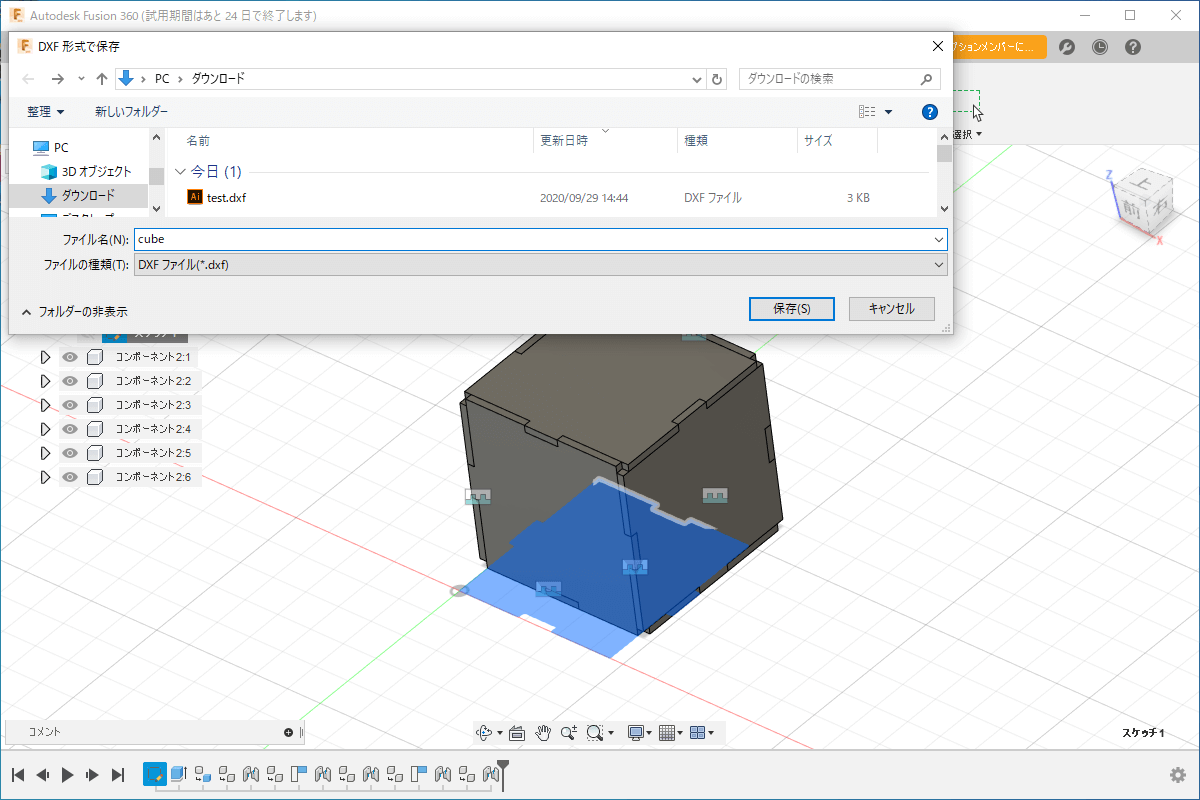Toggle visibility of コンポーネント2:2

click(70, 381)
